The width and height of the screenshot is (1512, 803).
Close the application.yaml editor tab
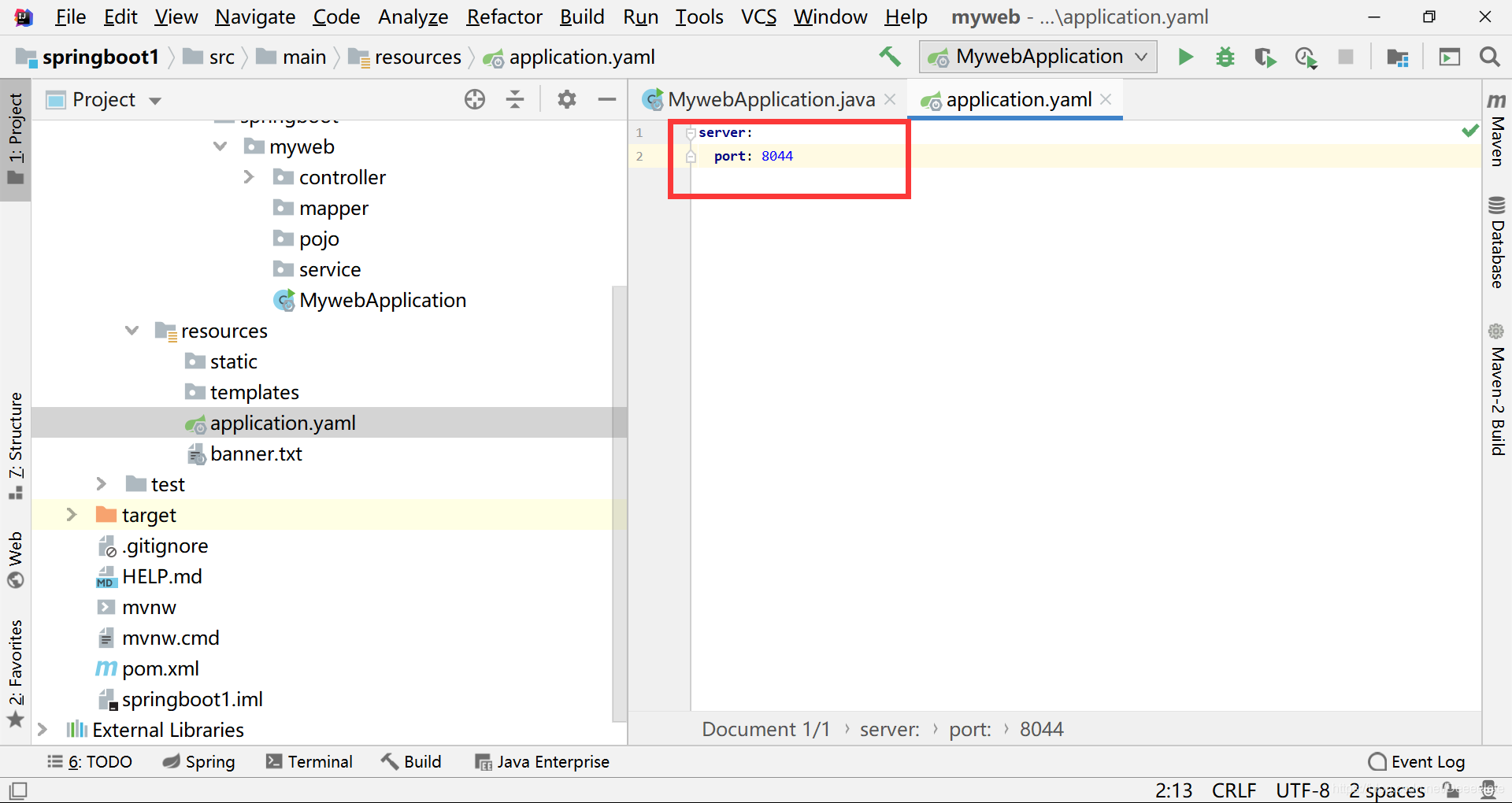click(1106, 99)
